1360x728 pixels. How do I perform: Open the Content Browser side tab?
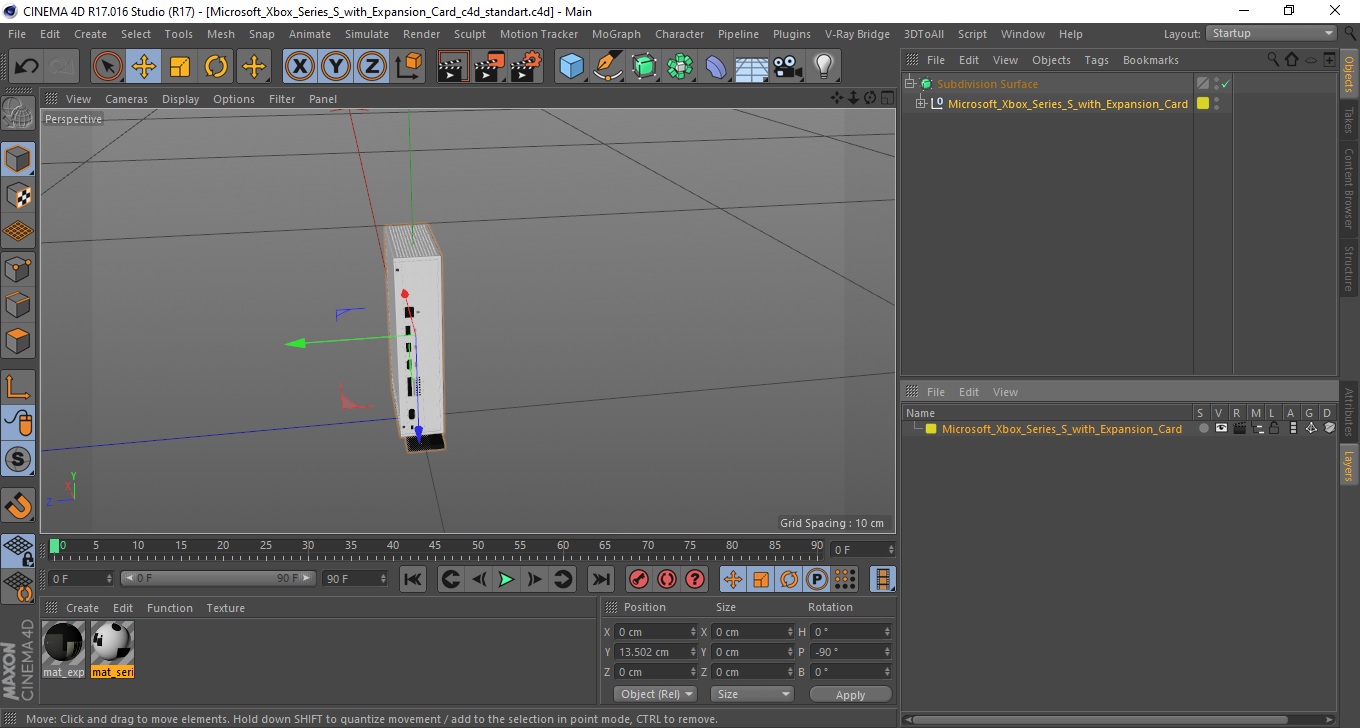coord(1349,188)
